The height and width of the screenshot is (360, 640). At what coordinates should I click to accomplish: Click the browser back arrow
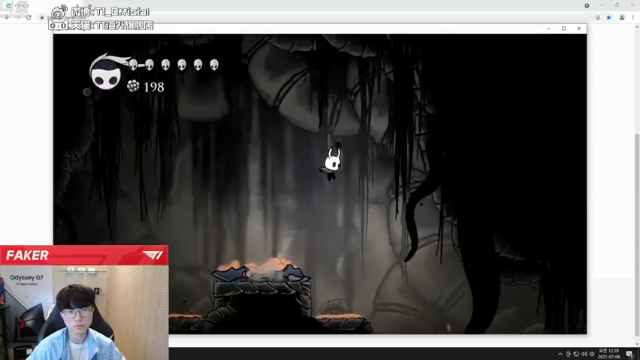point(7,18)
